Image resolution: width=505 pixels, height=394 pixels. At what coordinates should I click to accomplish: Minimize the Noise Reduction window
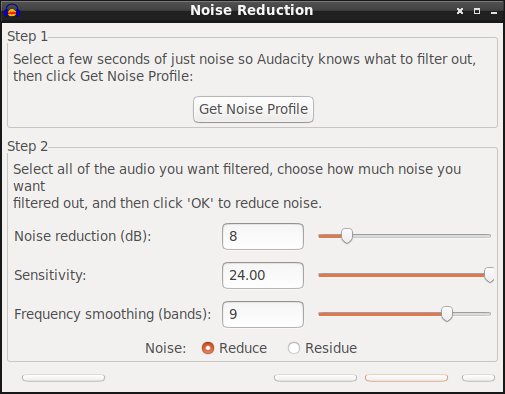coord(494,12)
